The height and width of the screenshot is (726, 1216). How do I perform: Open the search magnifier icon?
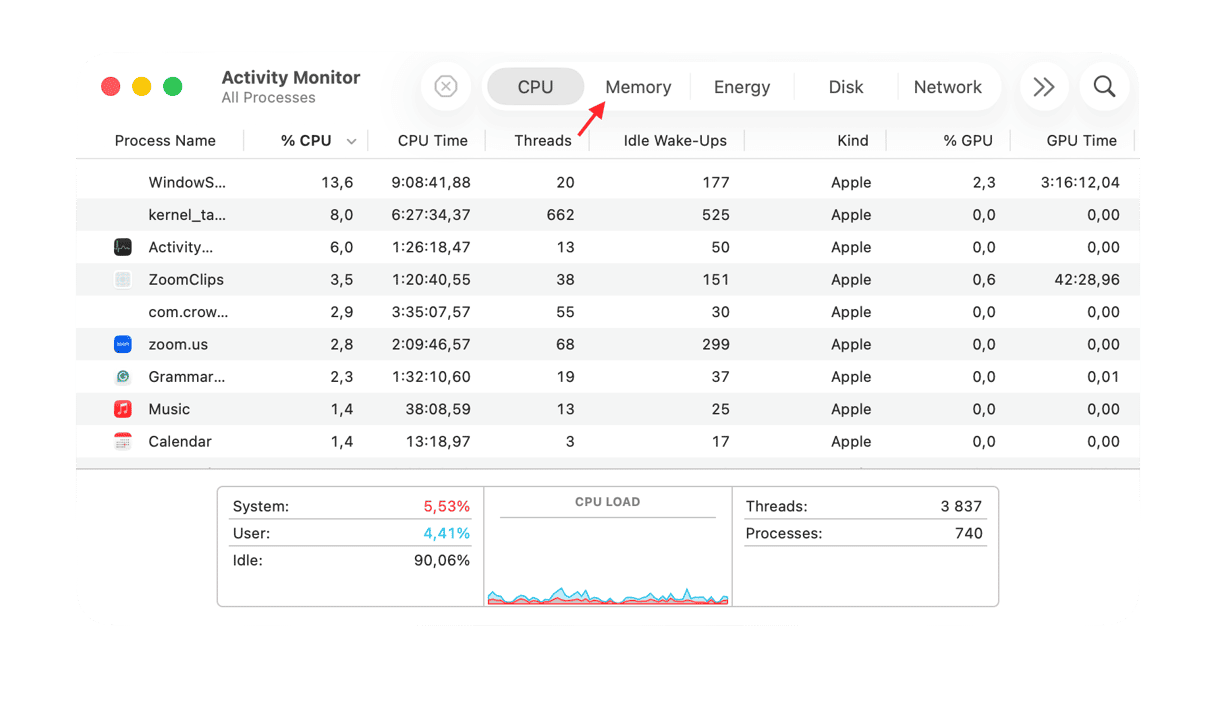coord(1104,87)
